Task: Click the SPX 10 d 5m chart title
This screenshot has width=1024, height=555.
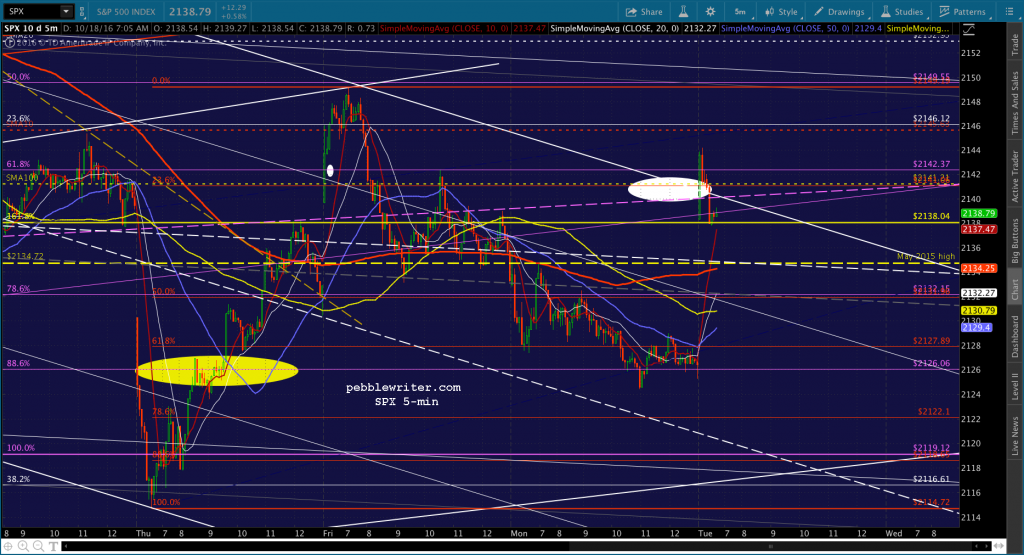Action: 31,29
